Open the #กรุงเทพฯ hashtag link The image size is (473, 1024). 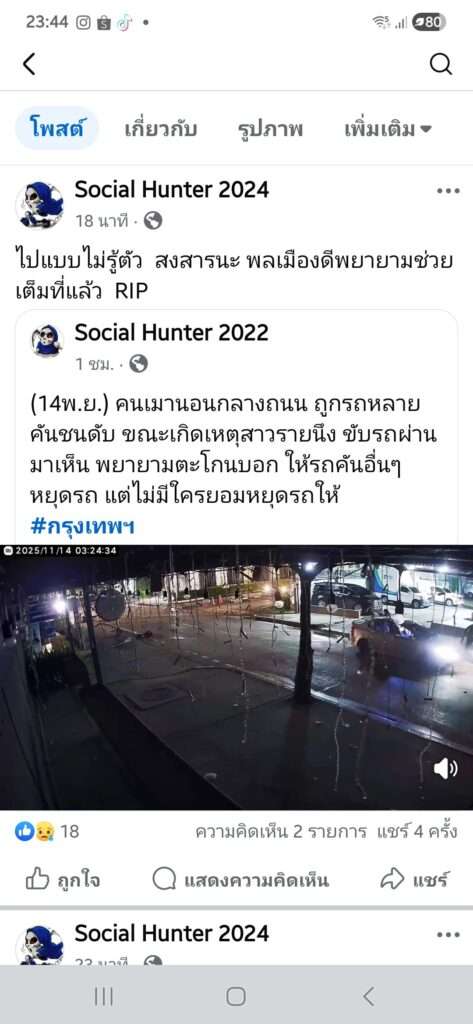point(82,526)
